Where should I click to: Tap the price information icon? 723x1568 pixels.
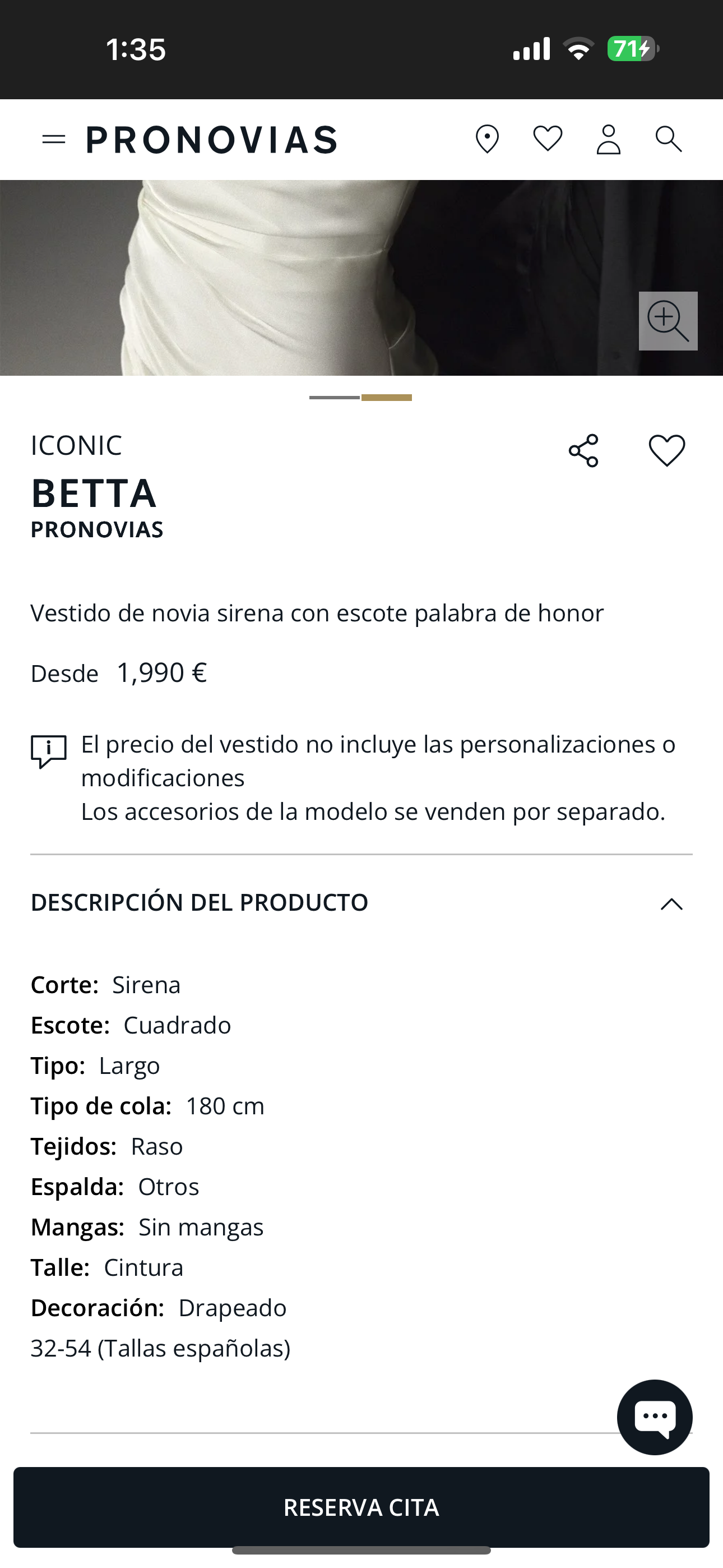point(49,750)
